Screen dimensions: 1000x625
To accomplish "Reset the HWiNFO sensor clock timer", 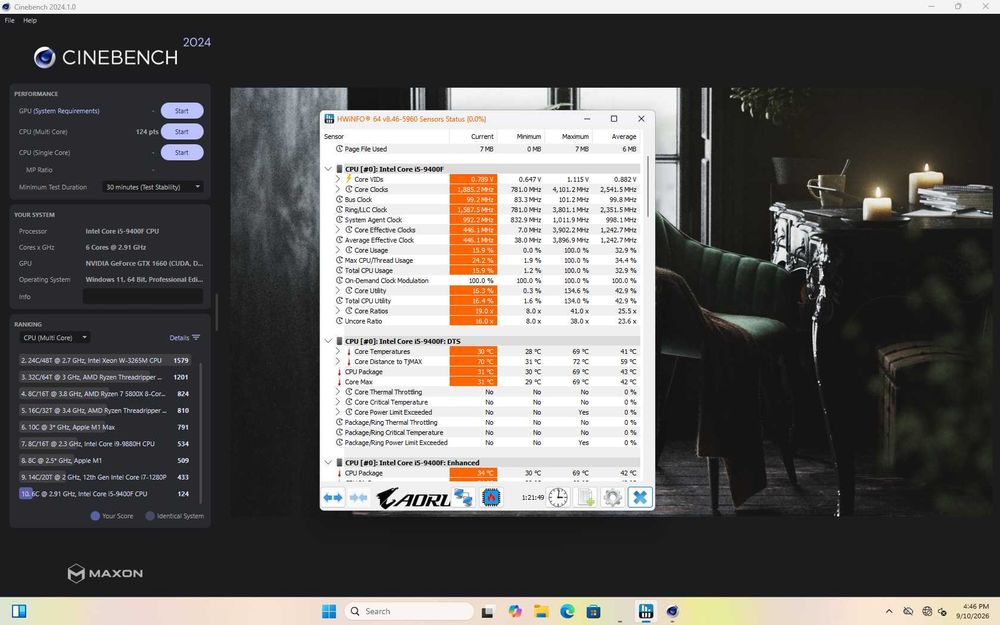I will coord(557,497).
